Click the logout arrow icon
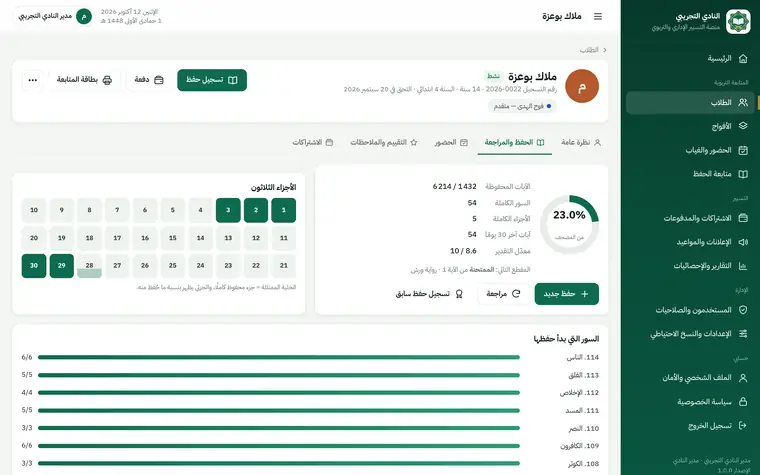 [x=743, y=426]
